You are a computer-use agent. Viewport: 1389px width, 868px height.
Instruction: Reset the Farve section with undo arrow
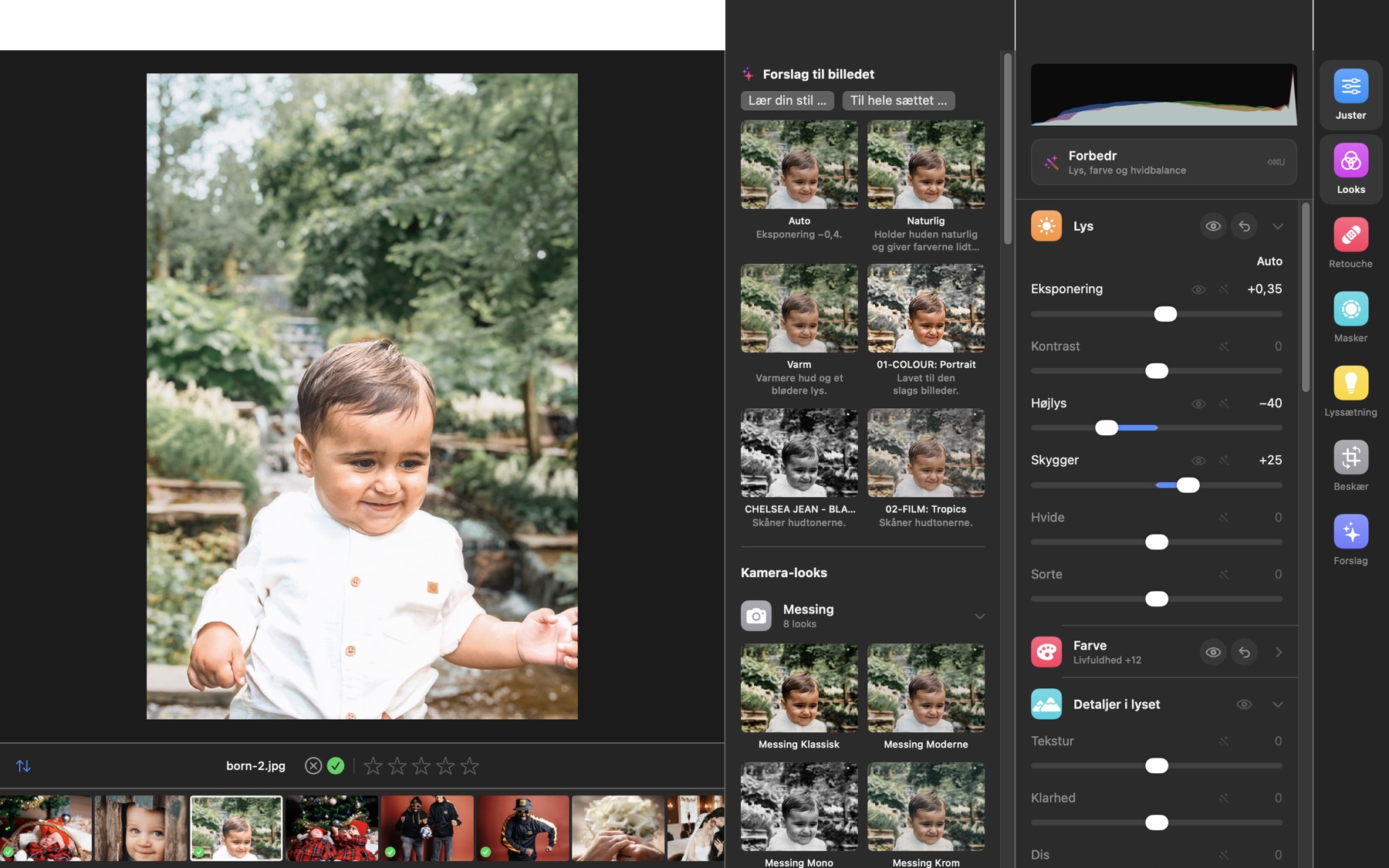1244,652
